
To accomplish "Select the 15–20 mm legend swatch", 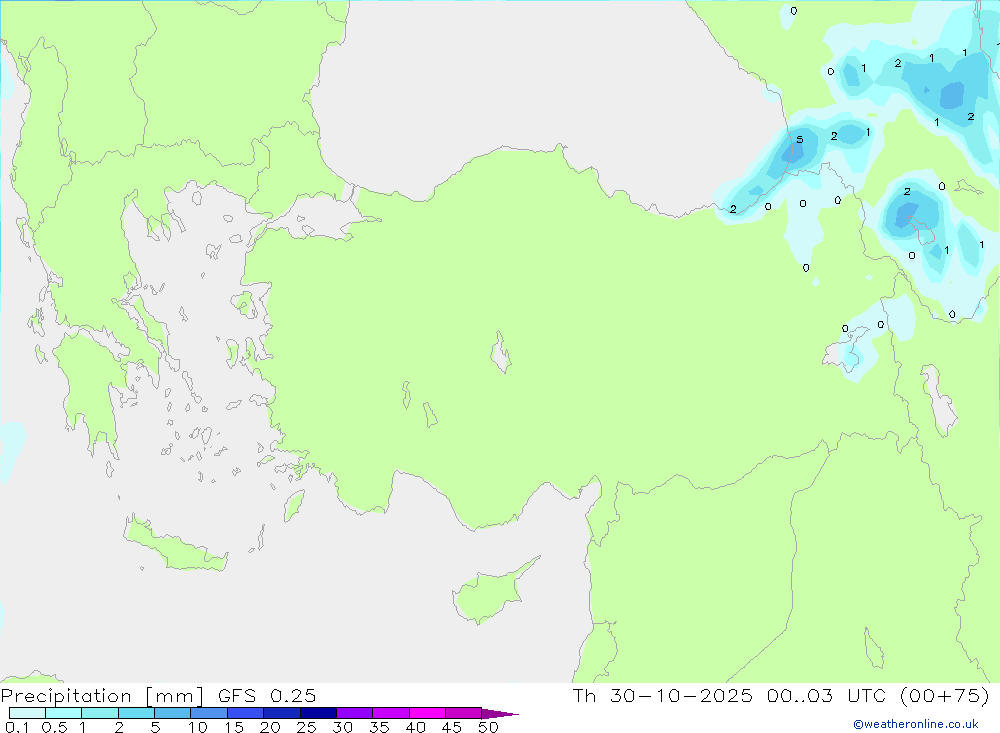I will coord(246,713).
